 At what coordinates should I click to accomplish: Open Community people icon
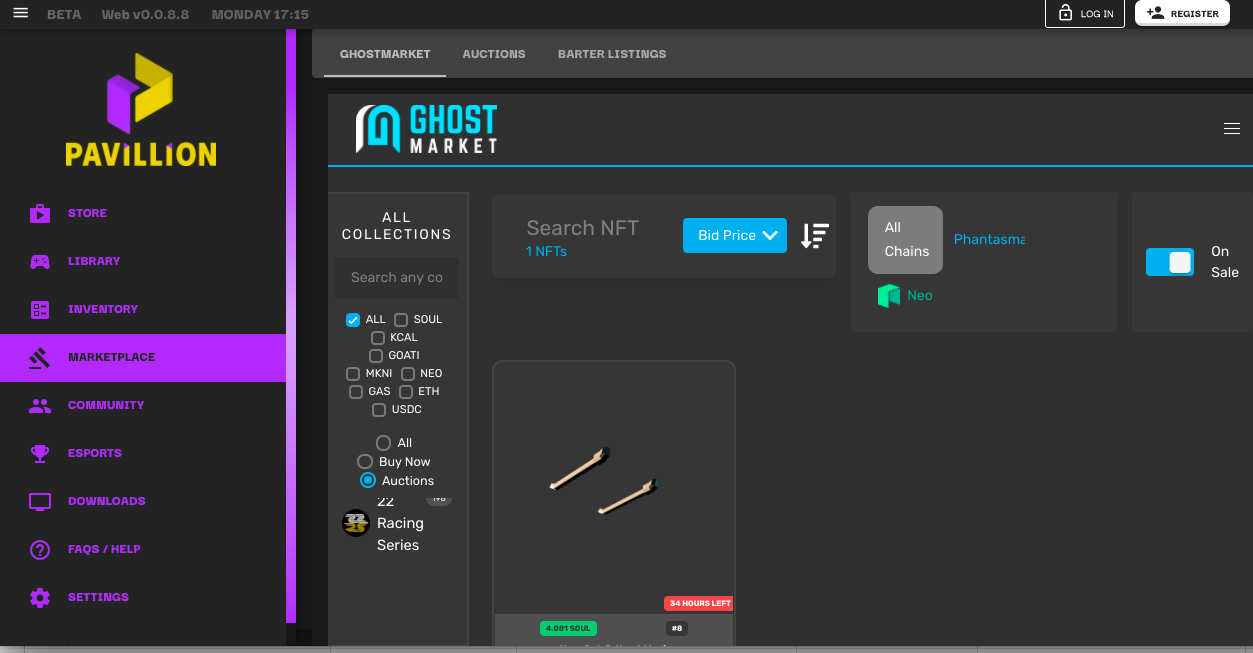tap(40, 405)
